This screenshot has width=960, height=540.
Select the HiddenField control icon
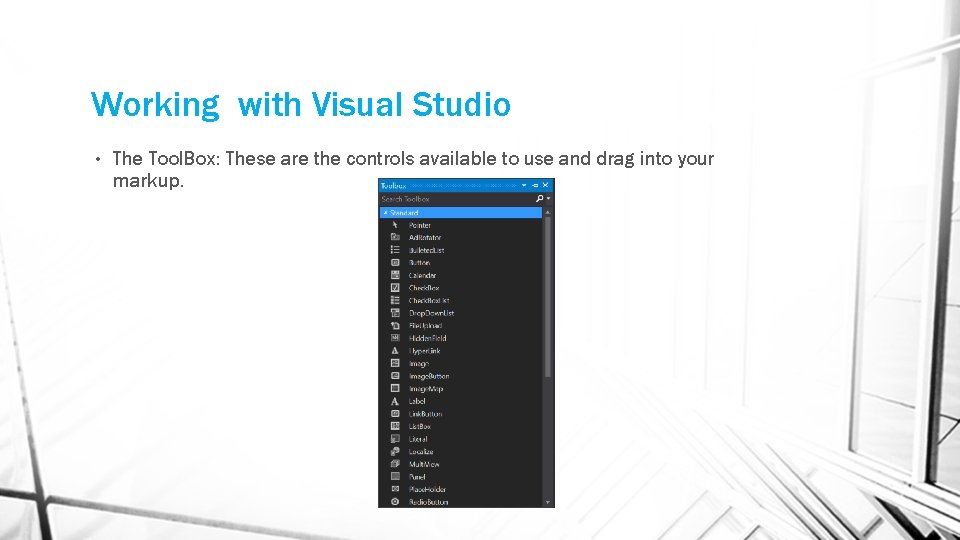(x=395, y=338)
